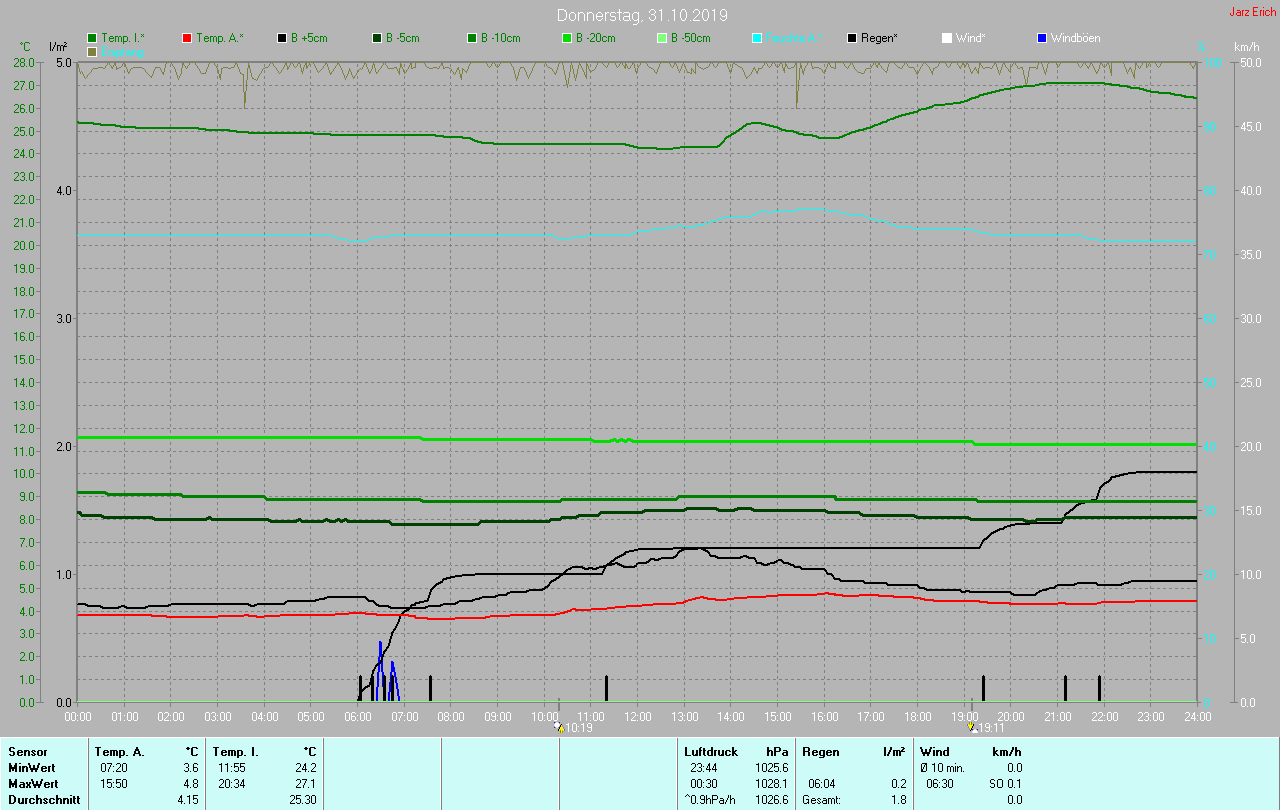Click the white Wind legend square
The width and height of the screenshot is (1280, 810).
[x=947, y=38]
